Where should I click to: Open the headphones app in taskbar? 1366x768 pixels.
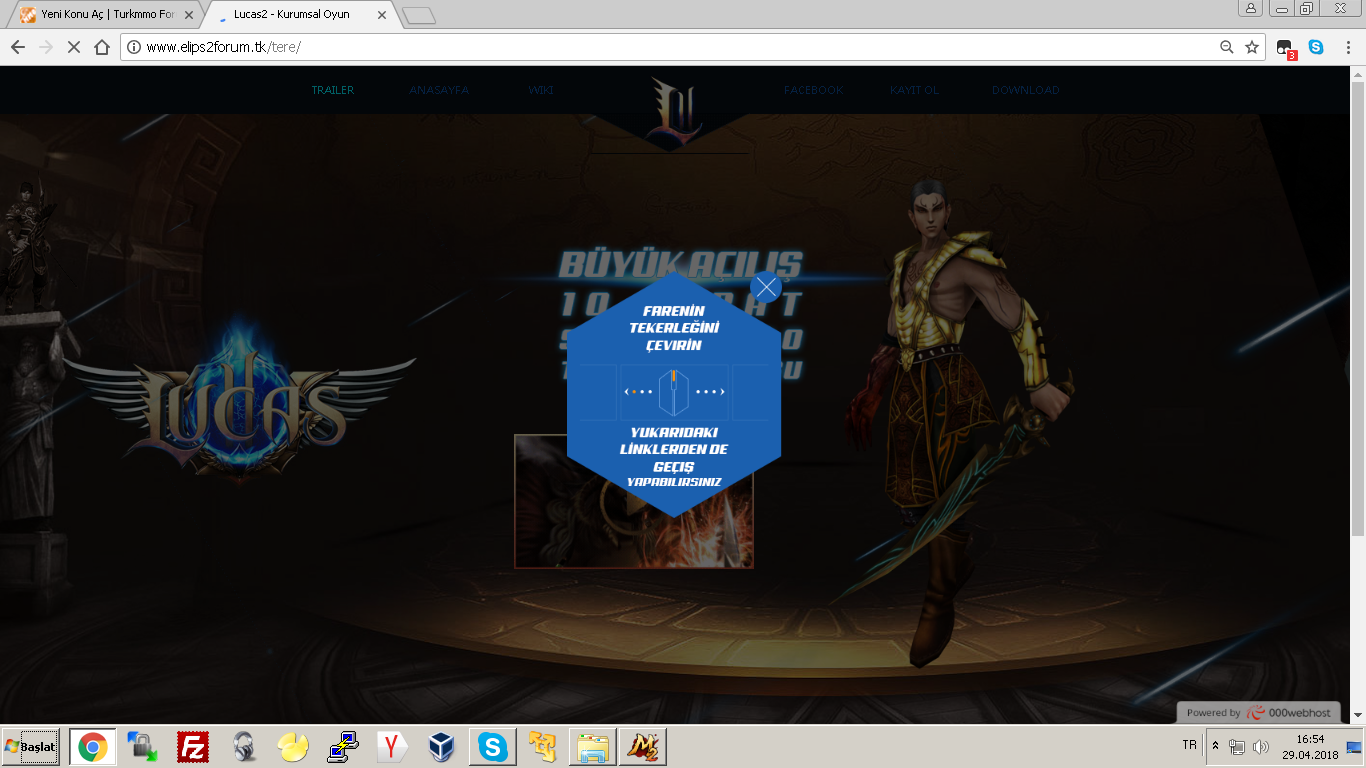pyautogui.click(x=243, y=747)
